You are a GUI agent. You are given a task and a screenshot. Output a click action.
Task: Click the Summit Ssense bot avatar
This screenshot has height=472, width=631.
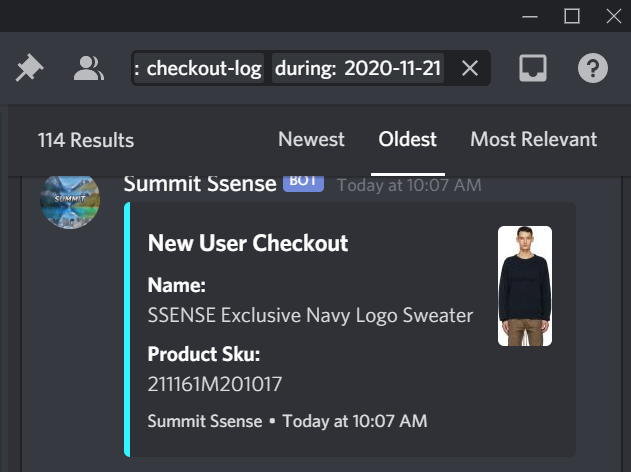pos(70,201)
